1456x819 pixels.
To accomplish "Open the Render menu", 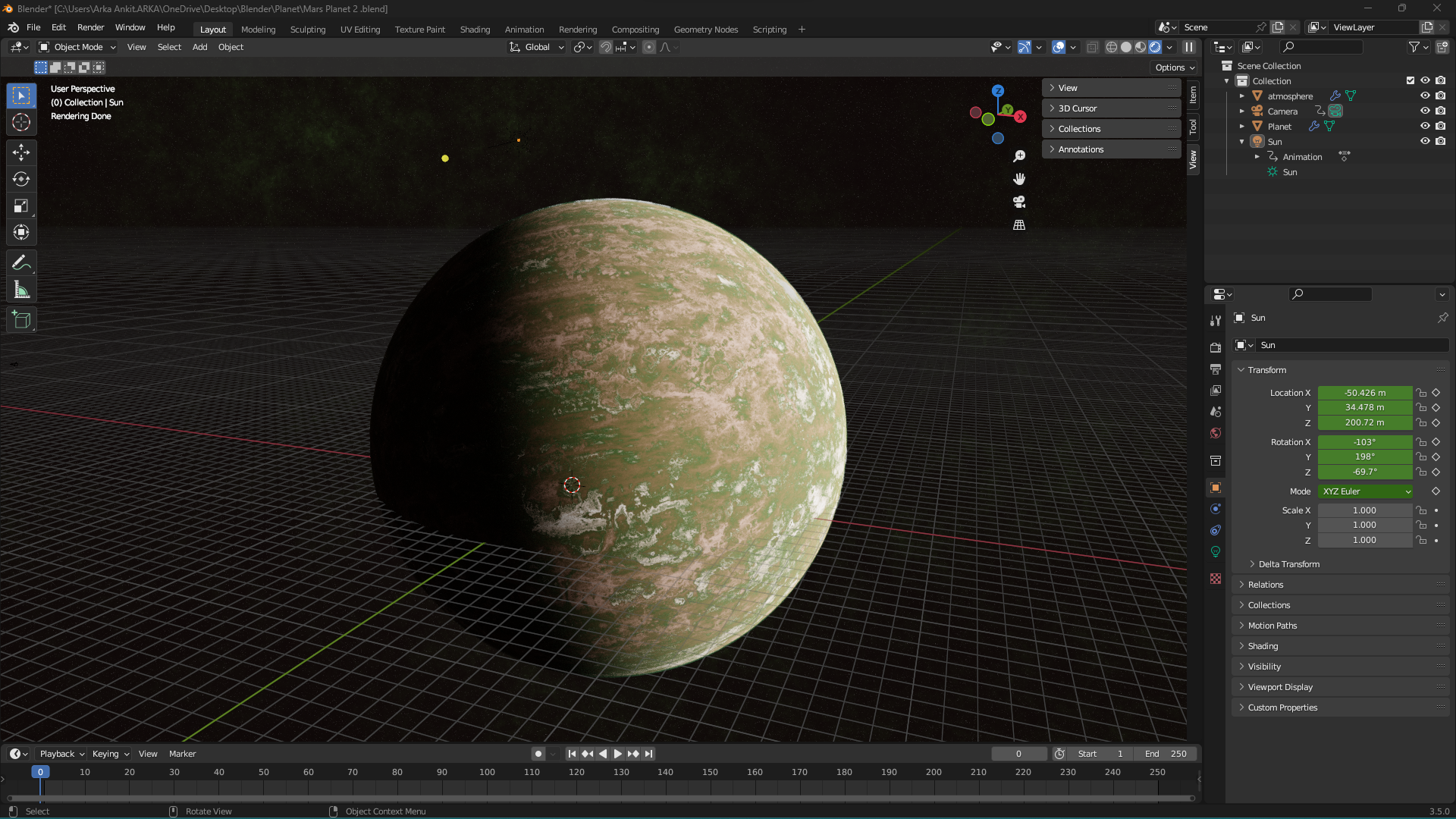I will pyautogui.click(x=90, y=27).
